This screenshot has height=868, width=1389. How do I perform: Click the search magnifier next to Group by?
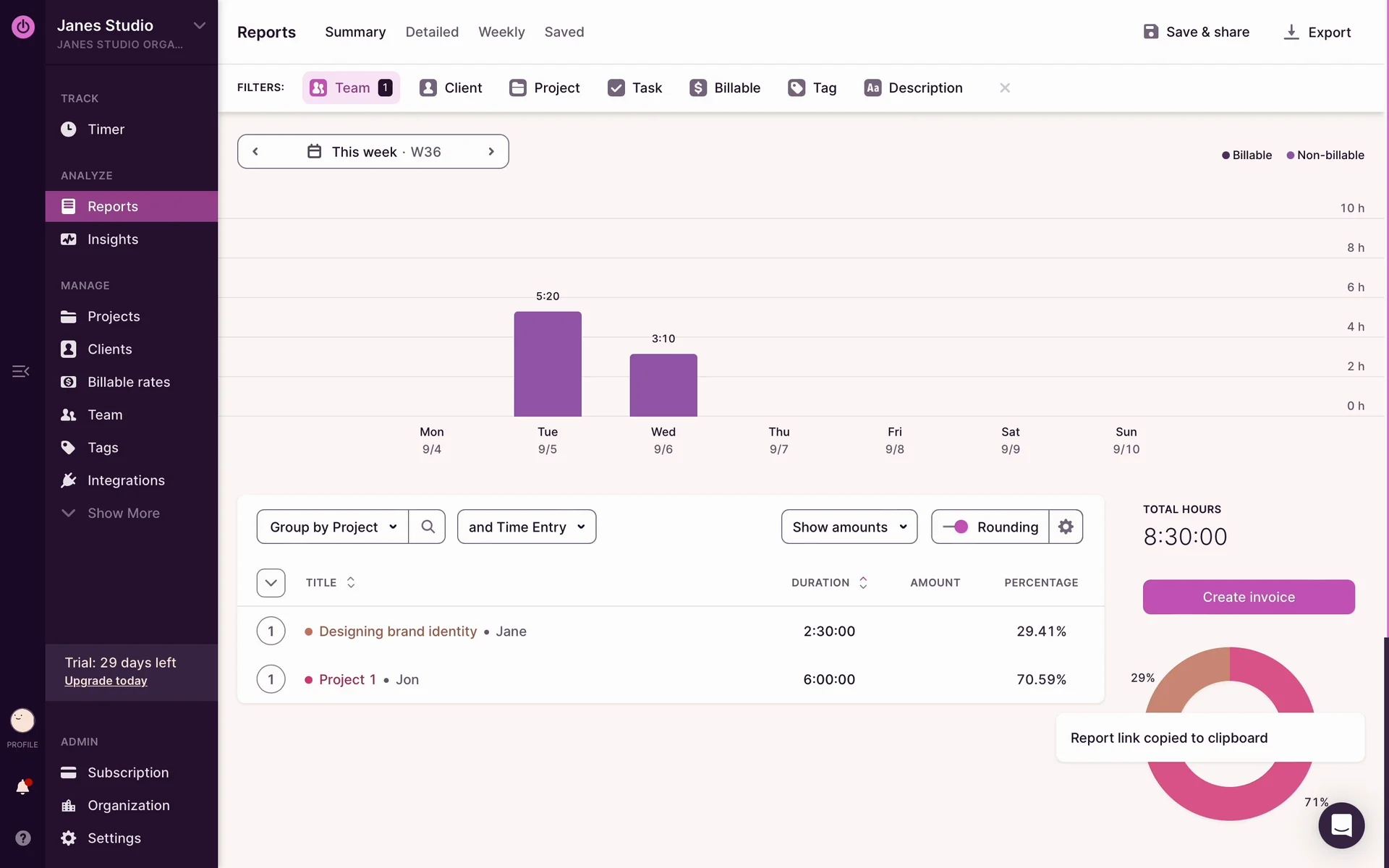pos(428,527)
